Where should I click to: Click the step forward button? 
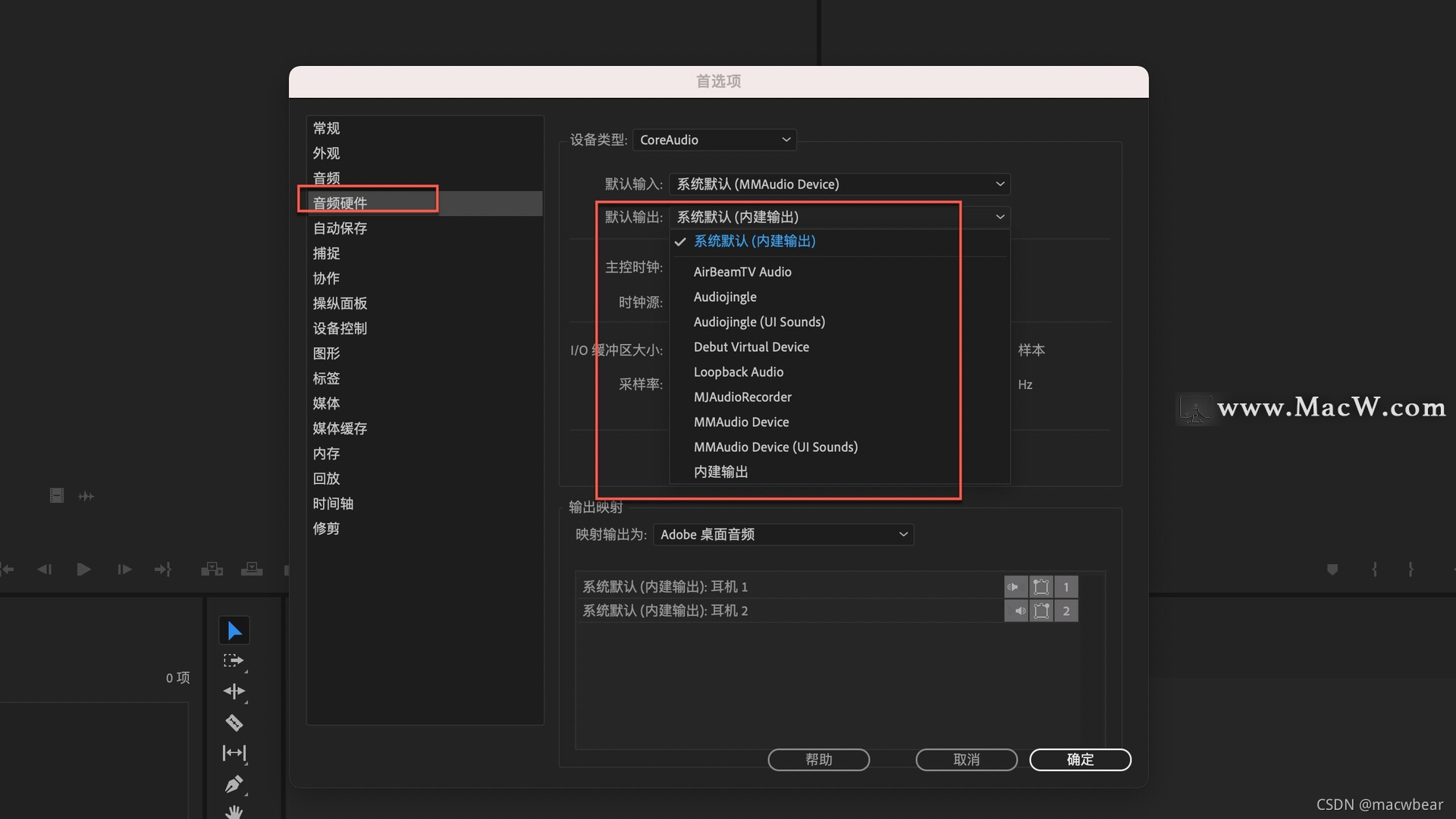(x=123, y=569)
